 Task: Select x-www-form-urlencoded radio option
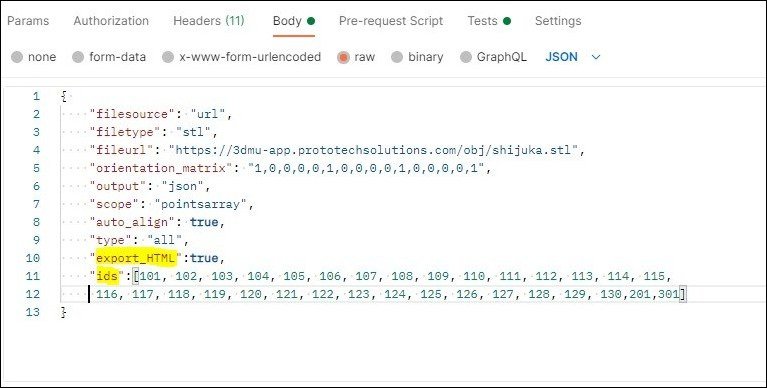168,57
